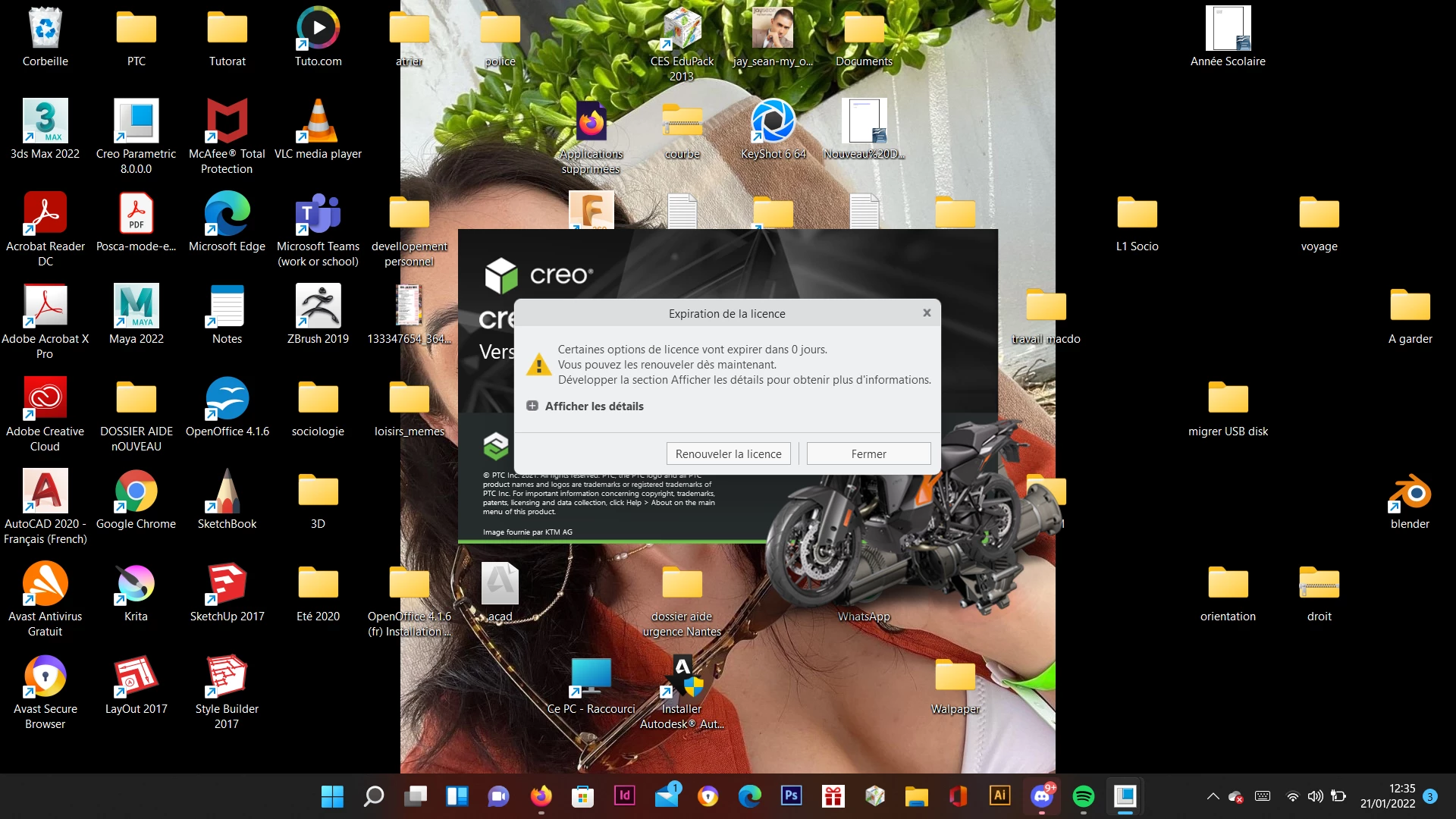Viewport: 1456px width, 819px height.
Task: Open the Windows Start menu
Action: point(332,795)
